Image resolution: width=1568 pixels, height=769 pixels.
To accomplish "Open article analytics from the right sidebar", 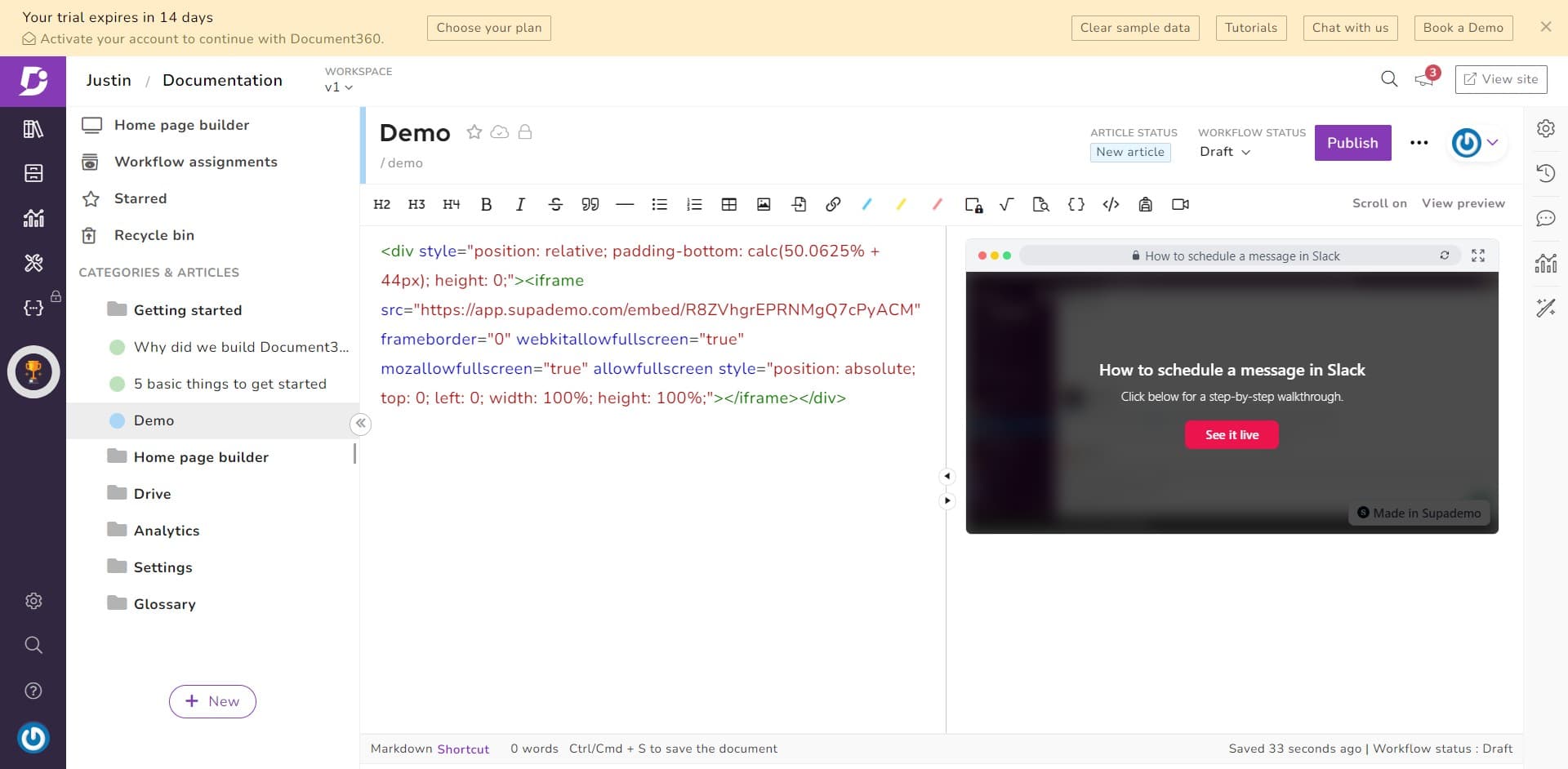I will click(x=1547, y=263).
